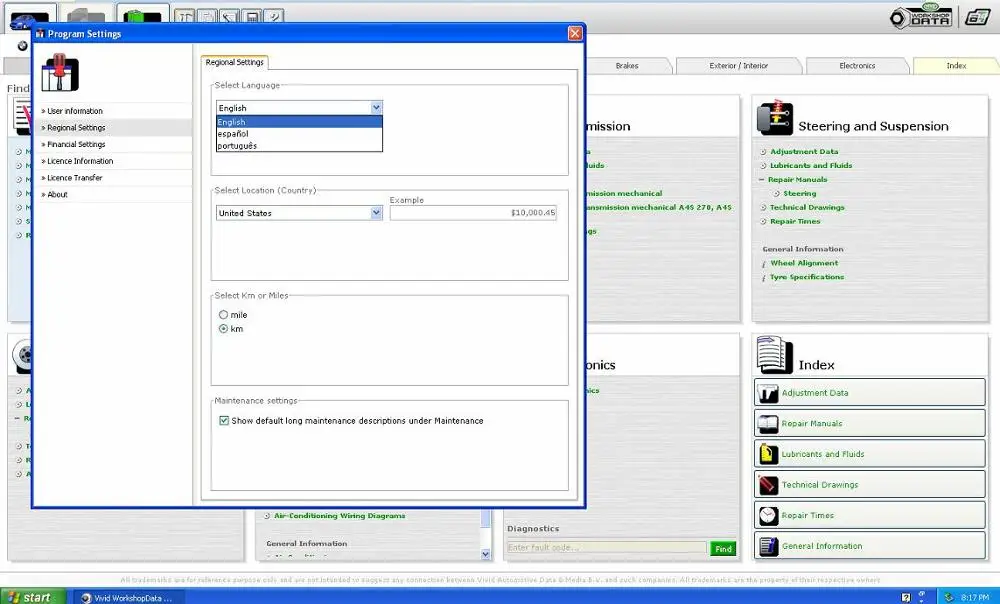This screenshot has width=1000, height=604.
Task: Click the Index section document icon
Action: pos(774,355)
